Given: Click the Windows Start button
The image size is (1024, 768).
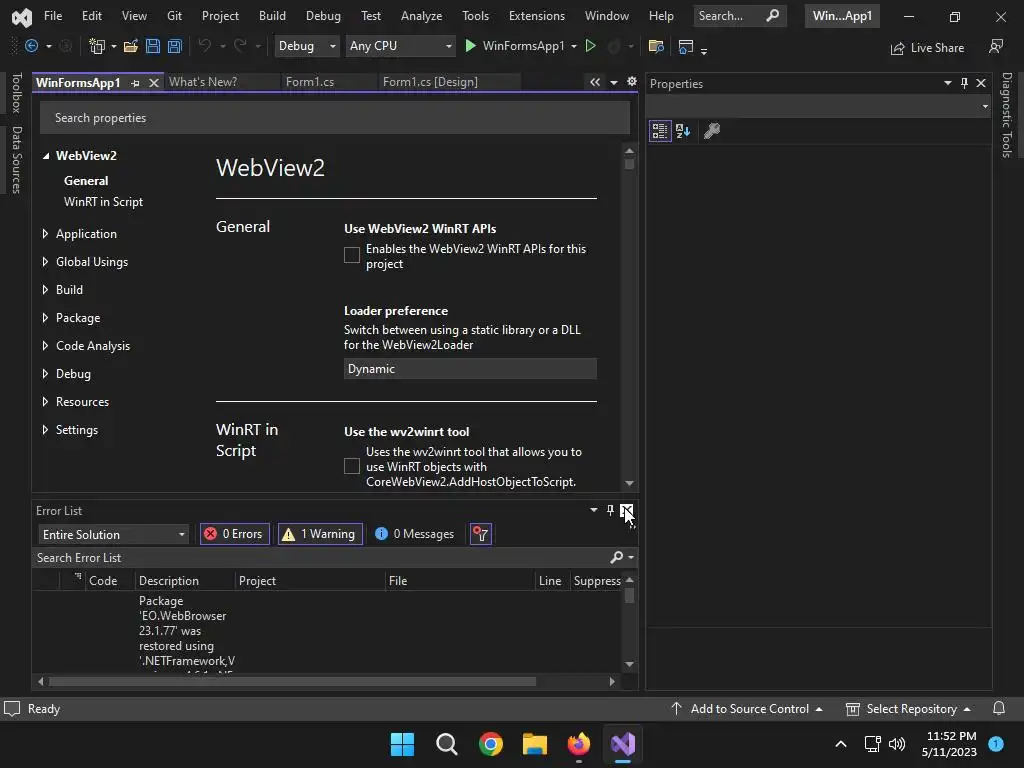Looking at the screenshot, I should (402, 744).
